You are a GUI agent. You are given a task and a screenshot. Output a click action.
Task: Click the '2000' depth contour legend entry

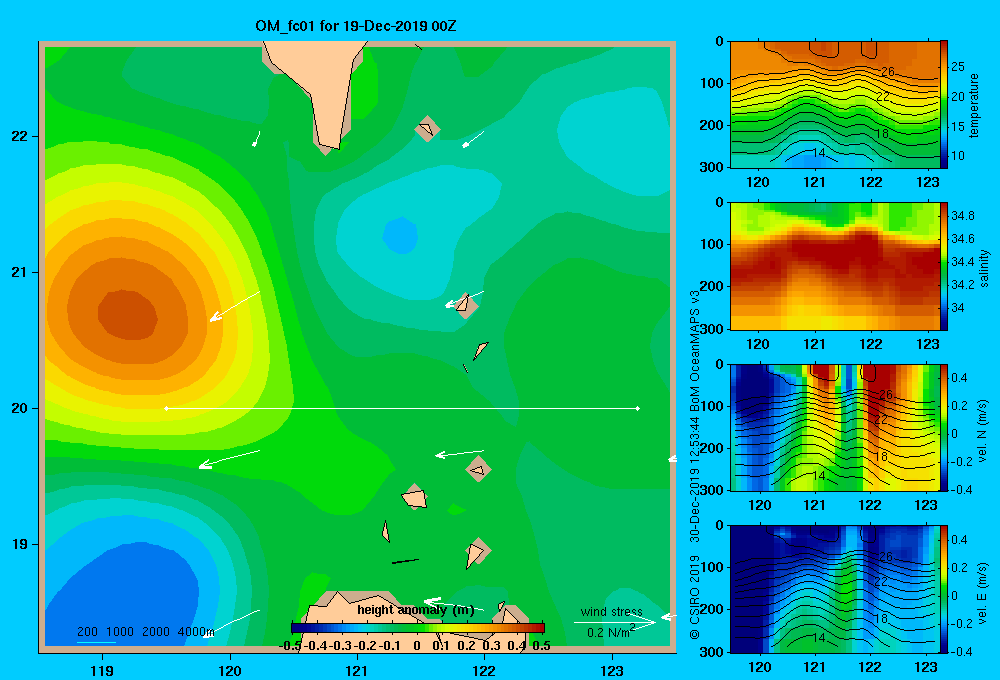pyautogui.click(x=156, y=632)
